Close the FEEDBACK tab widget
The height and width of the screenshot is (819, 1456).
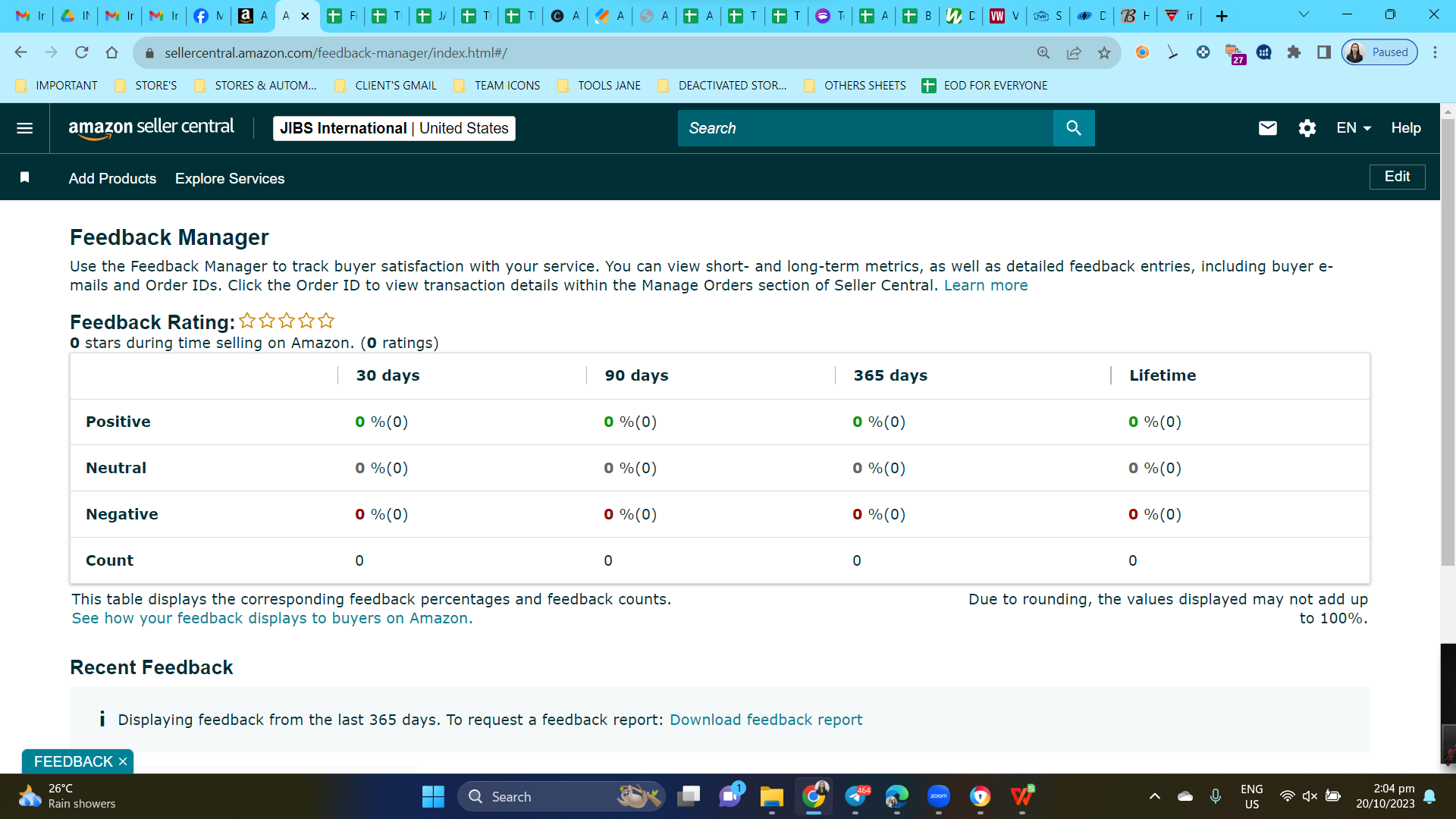coord(123,761)
